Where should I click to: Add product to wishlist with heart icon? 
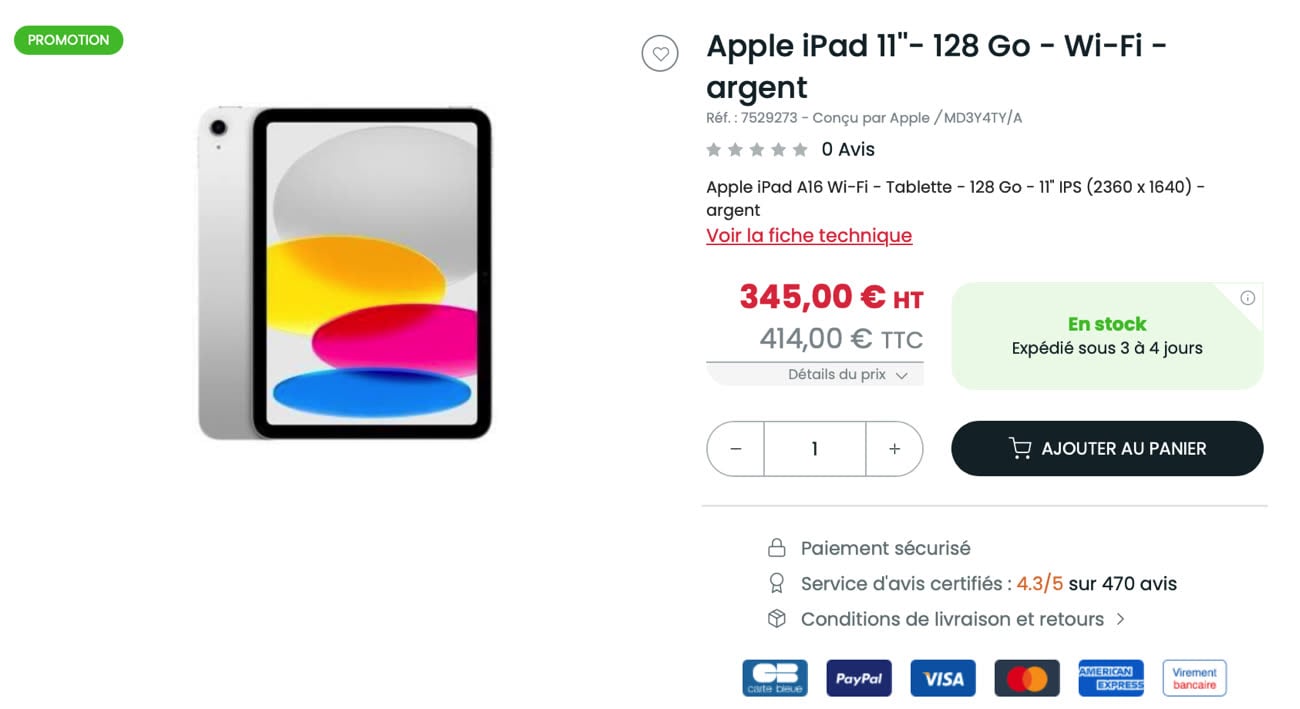pyautogui.click(x=660, y=53)
